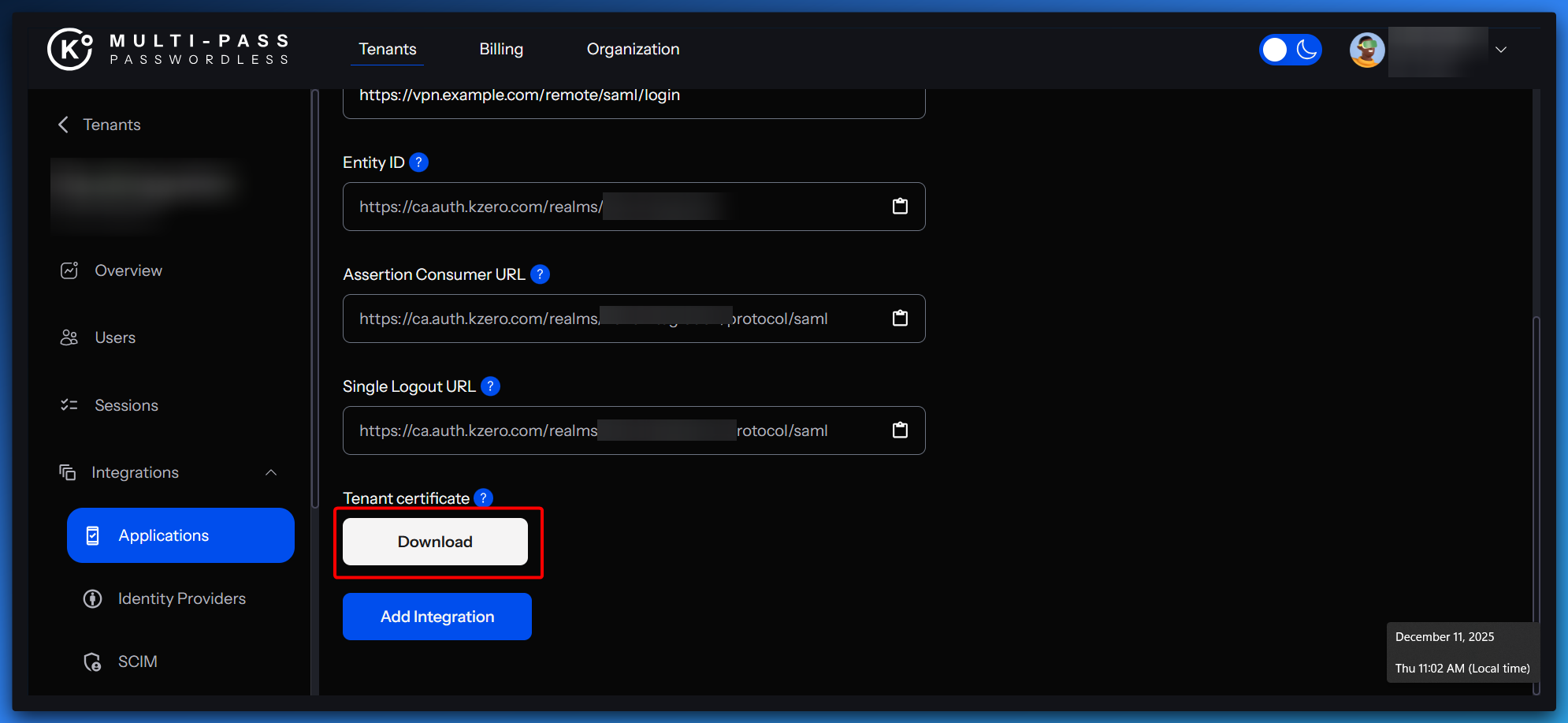Open the Organization tab

click(x=633, y=49)
